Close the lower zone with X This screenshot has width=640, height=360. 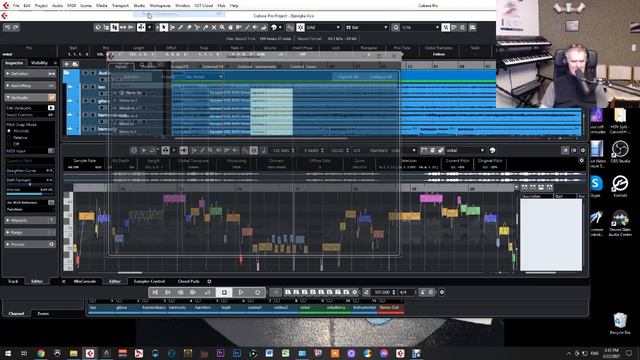(64, 281)
